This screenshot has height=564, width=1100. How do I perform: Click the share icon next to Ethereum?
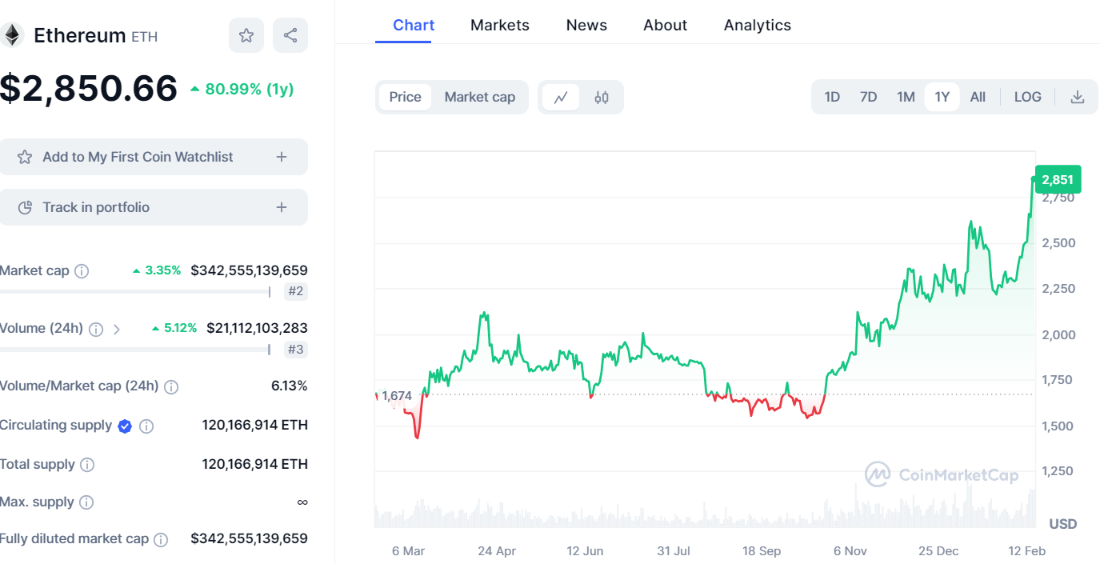(x=290, y=36)
